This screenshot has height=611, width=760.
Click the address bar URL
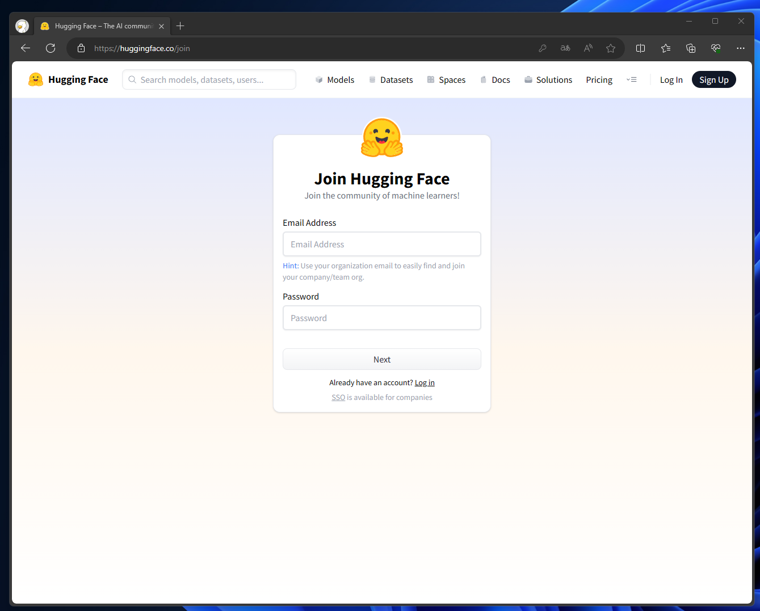pos(142,48)
